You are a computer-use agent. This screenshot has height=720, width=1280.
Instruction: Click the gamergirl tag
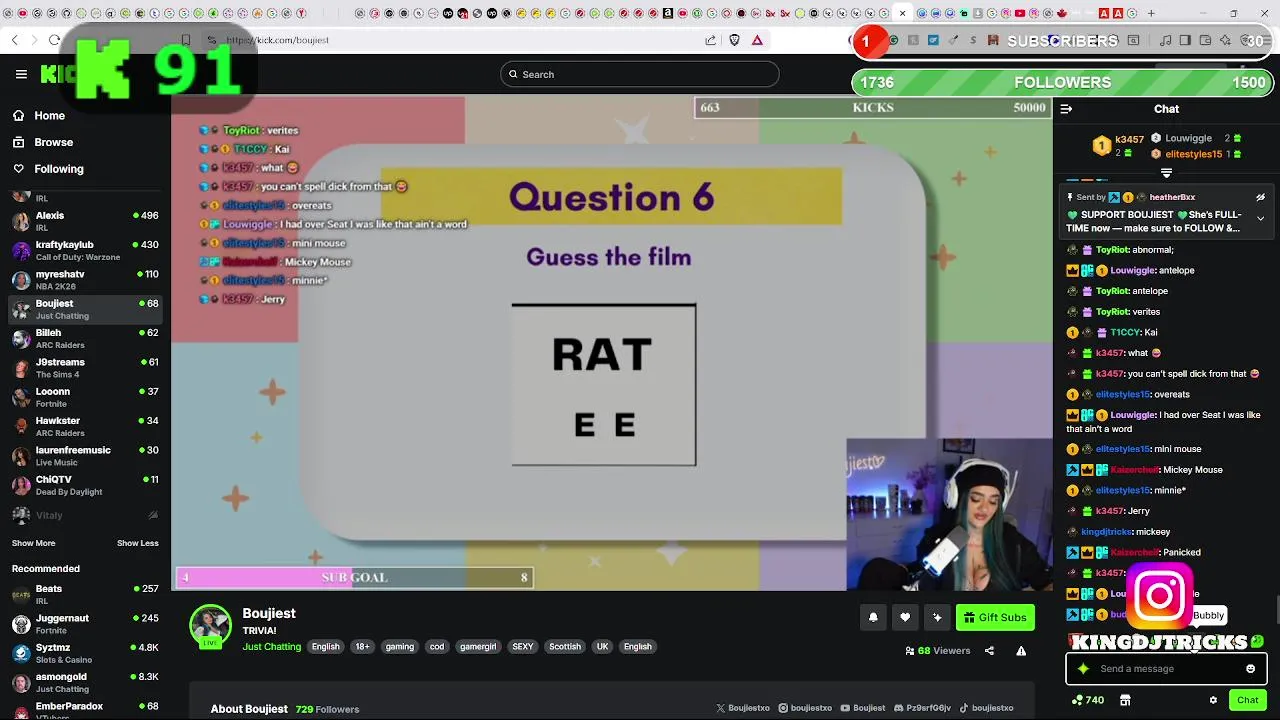point(478,647)
